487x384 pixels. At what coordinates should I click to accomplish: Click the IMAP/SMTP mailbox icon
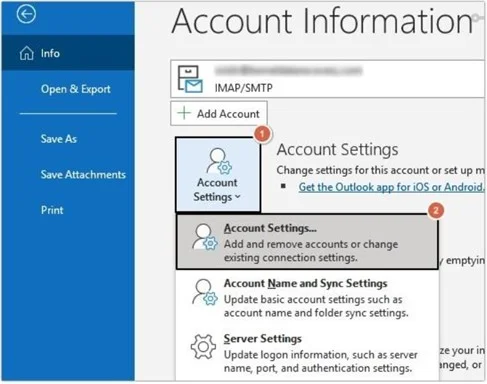[189, 79]
